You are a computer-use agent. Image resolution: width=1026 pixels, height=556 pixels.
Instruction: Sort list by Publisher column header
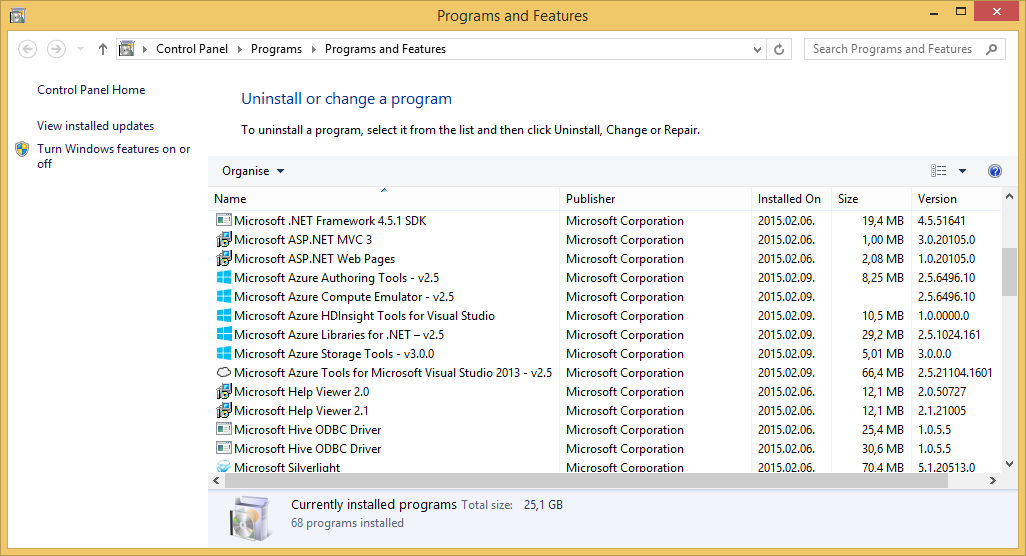tap(590, 199)
